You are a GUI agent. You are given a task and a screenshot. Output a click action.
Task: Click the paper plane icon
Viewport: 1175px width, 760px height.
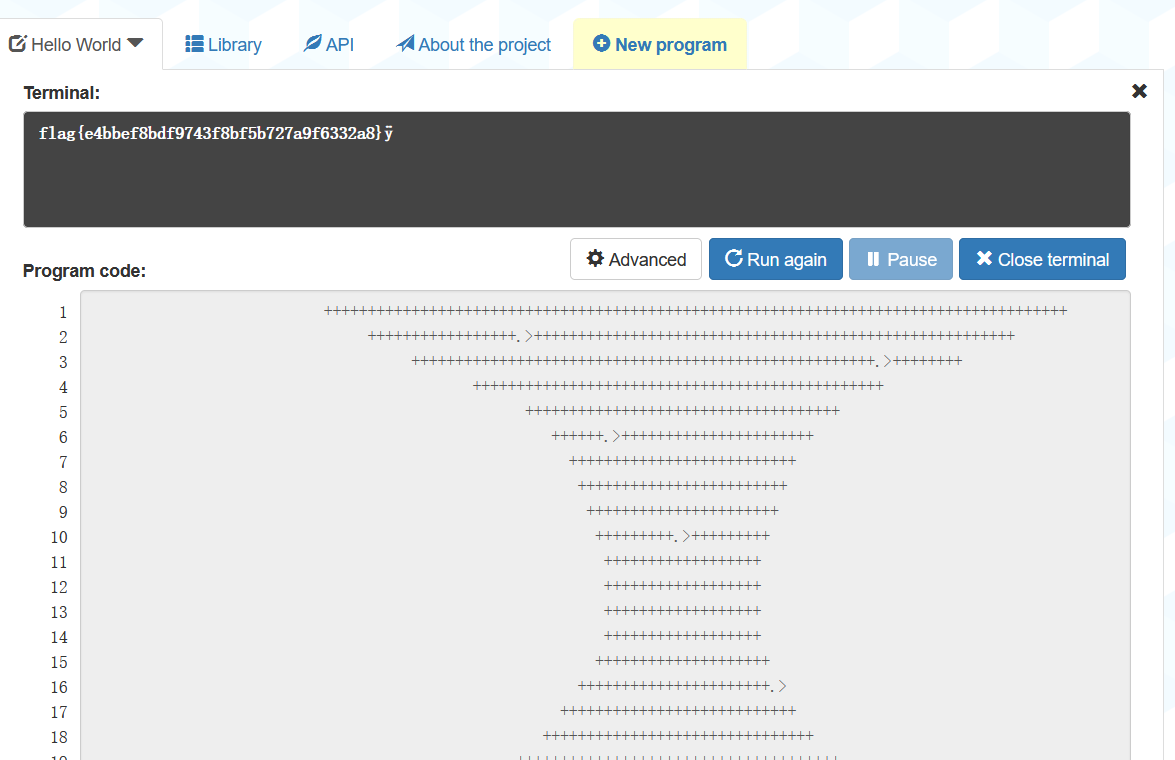coord(405,43)
